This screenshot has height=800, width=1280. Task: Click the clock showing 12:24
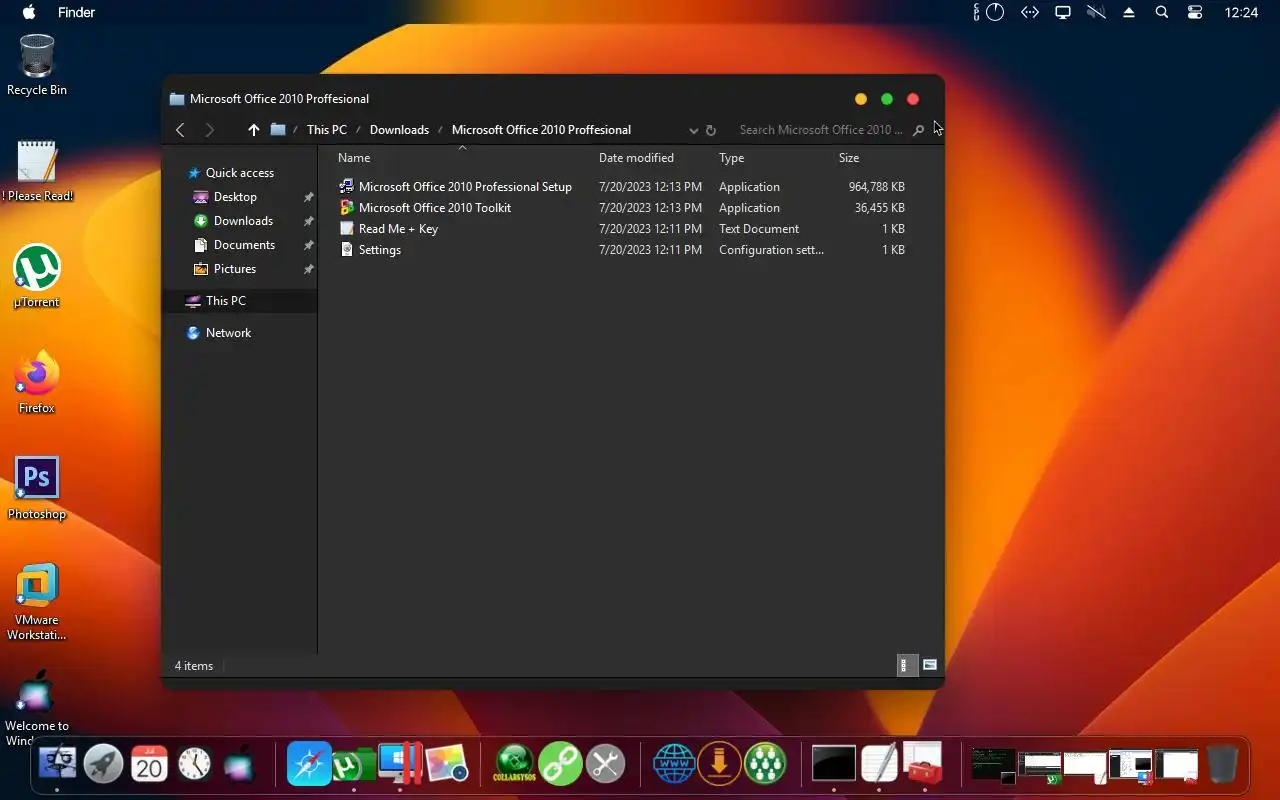[1241, 13]
